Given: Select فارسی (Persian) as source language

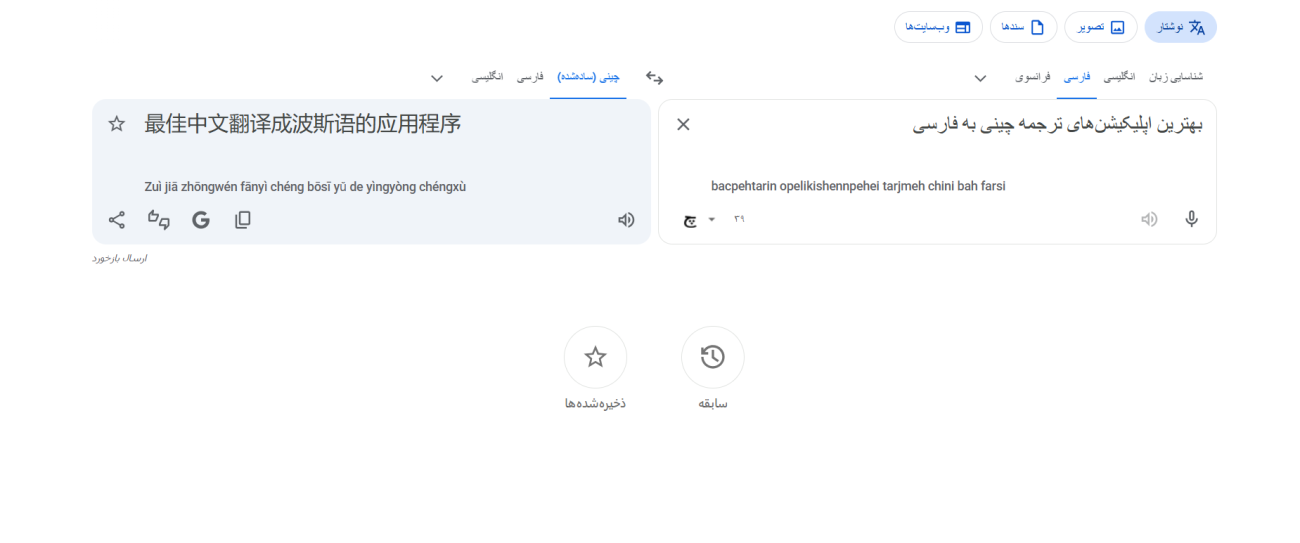Looking at the screenshot, I should click(1077, 77).
